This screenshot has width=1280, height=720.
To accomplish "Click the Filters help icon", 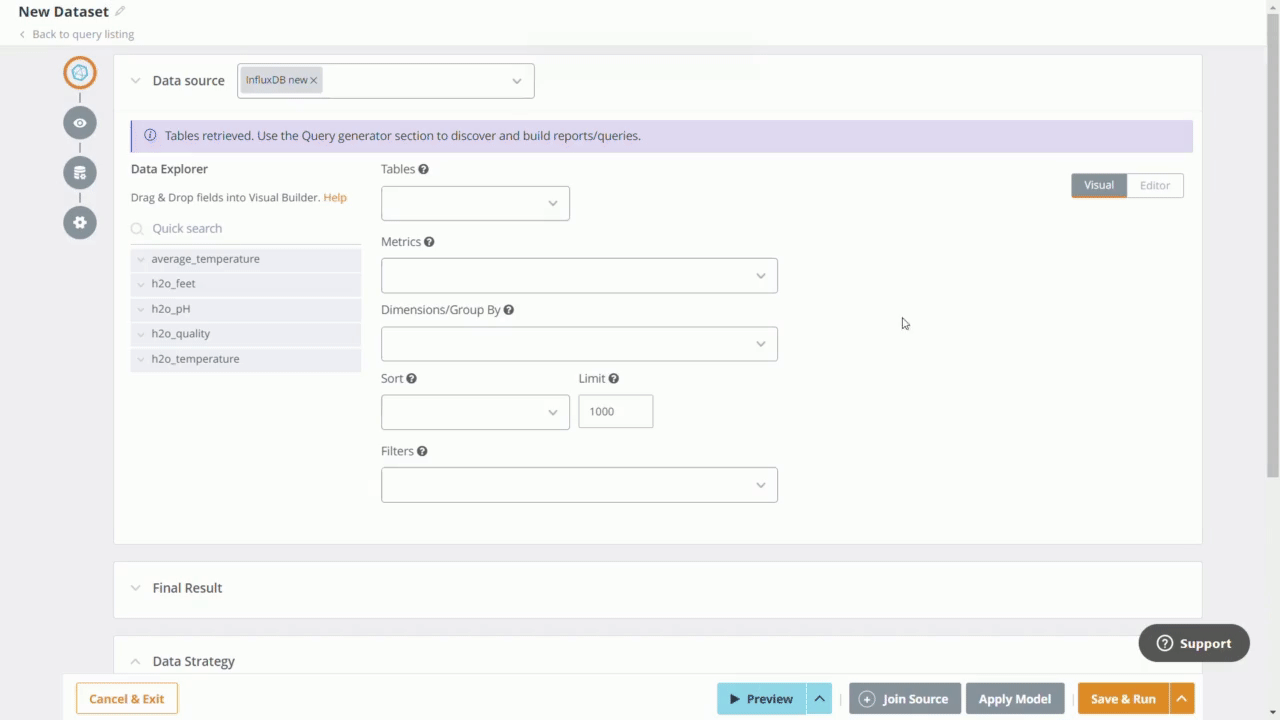I will (421, 451).
